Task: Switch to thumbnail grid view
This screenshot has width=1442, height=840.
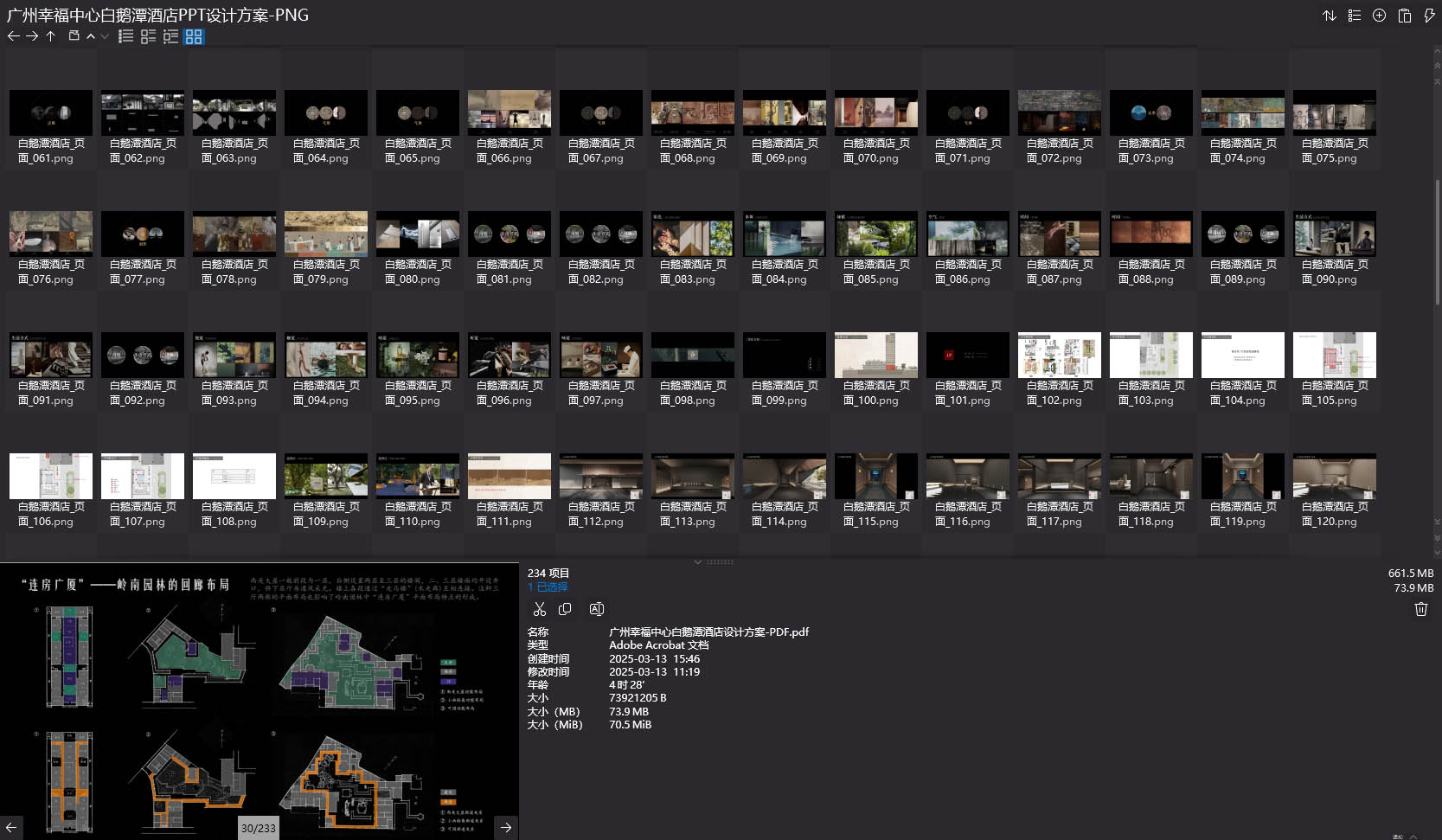Action: coord(194,36)
